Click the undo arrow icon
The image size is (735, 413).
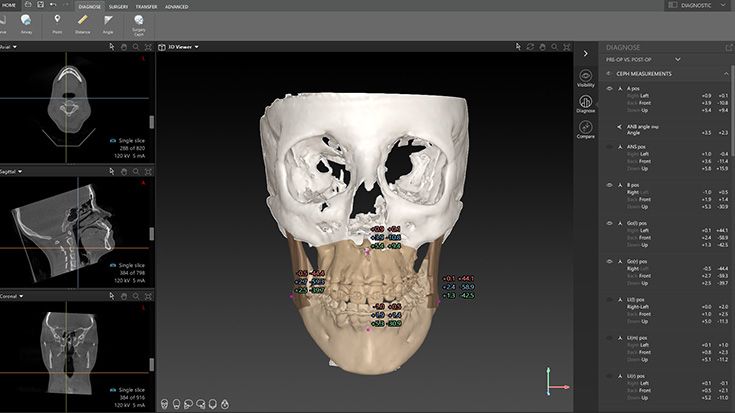click(52, 5)
